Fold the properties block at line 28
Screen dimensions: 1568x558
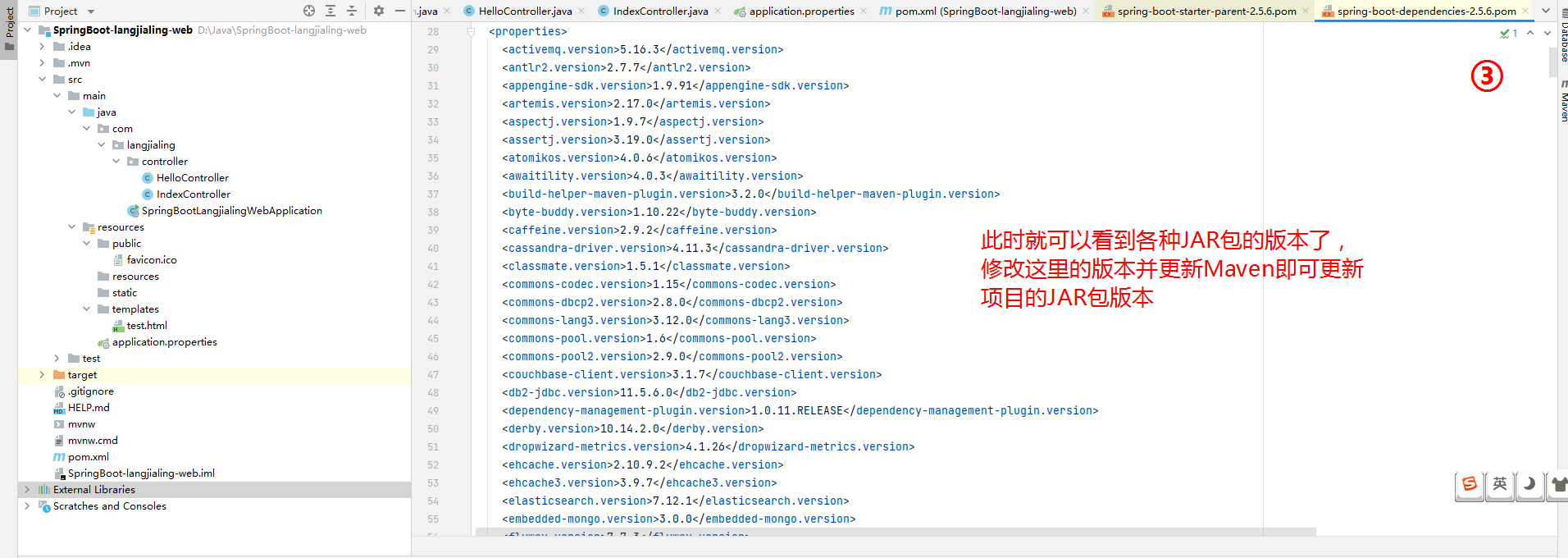472,32
